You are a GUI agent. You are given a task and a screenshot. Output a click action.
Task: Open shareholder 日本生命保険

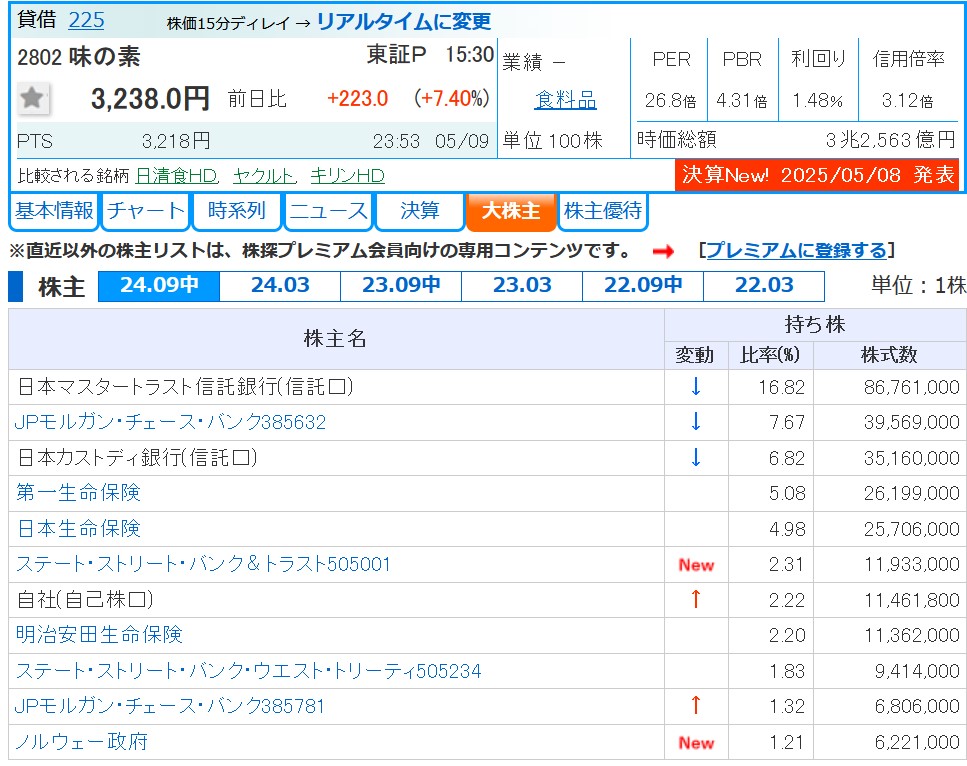tap(78, 529)
